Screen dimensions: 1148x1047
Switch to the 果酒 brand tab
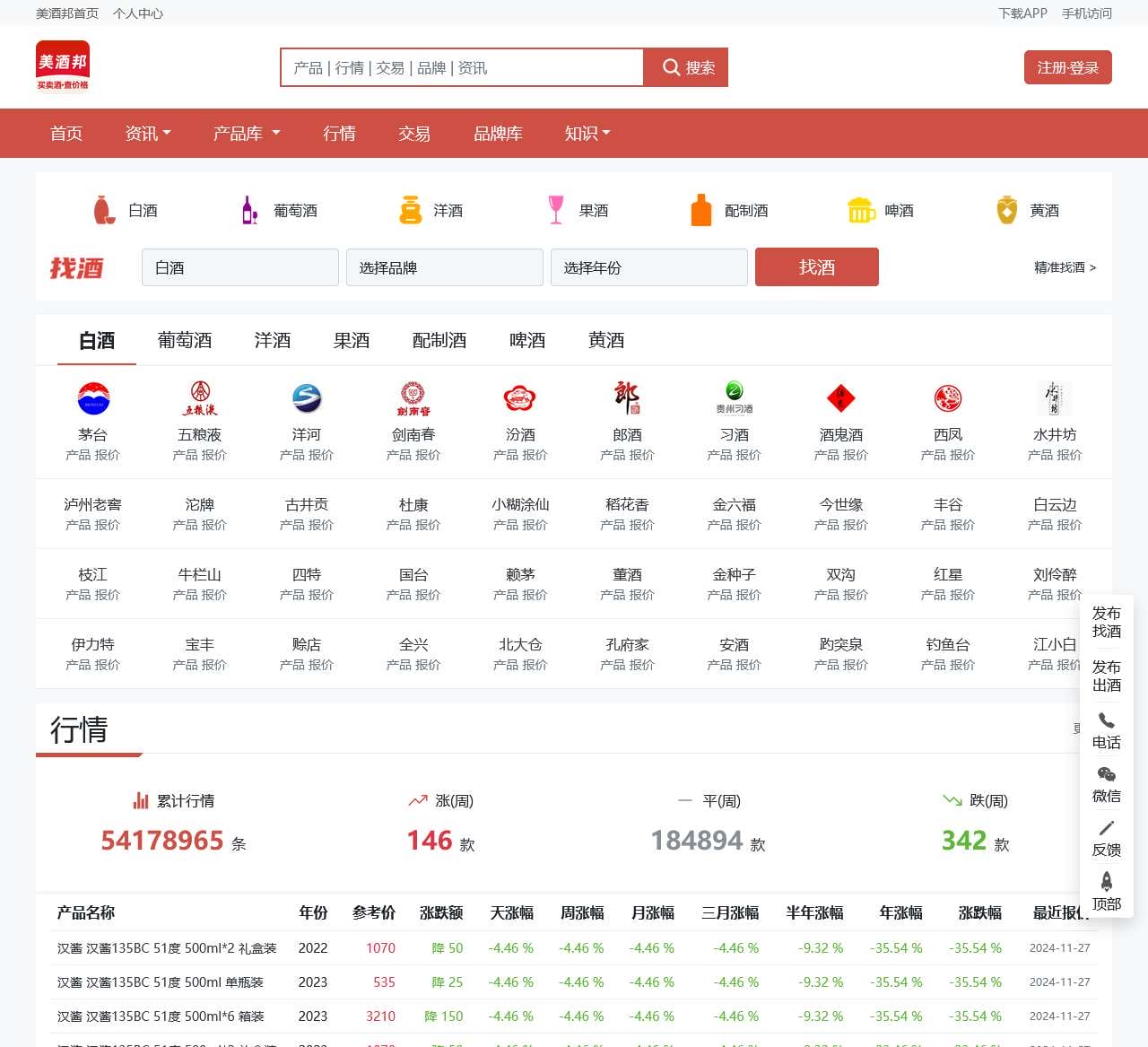352,340
